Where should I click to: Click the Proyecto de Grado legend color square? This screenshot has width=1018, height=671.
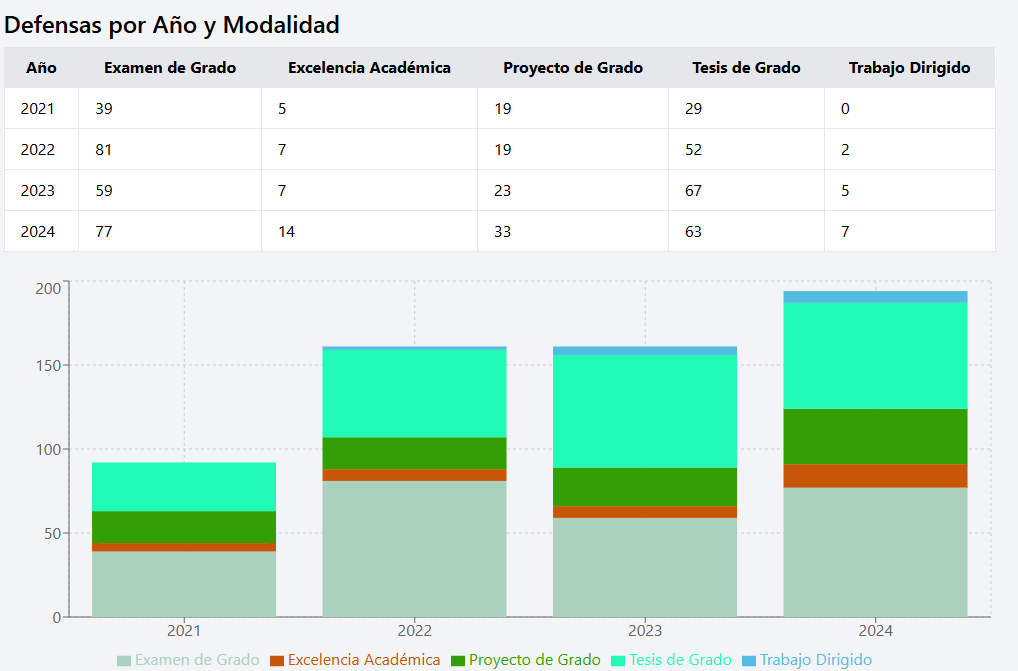458,661
